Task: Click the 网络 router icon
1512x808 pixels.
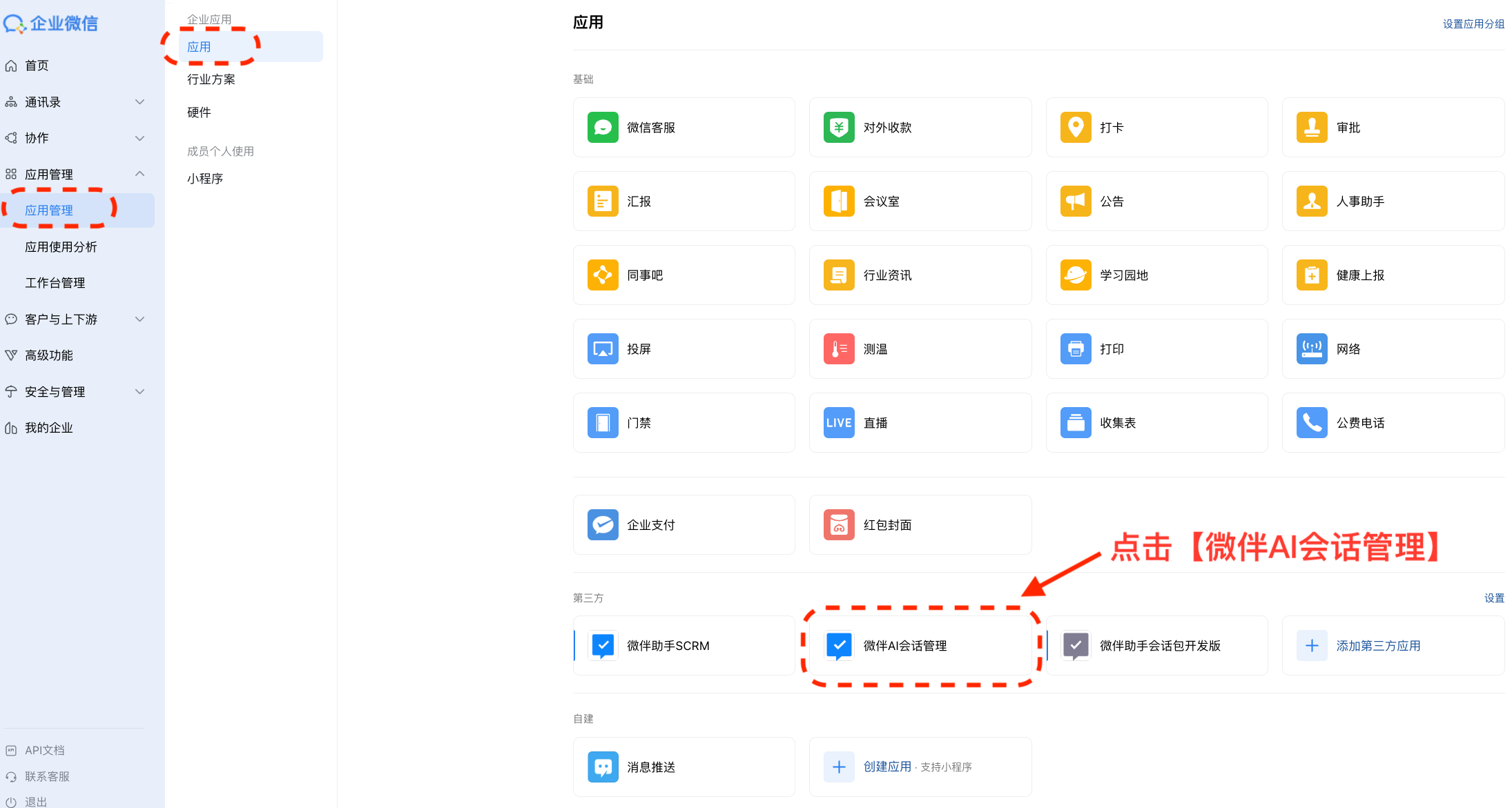Action: click(1312, 349)
